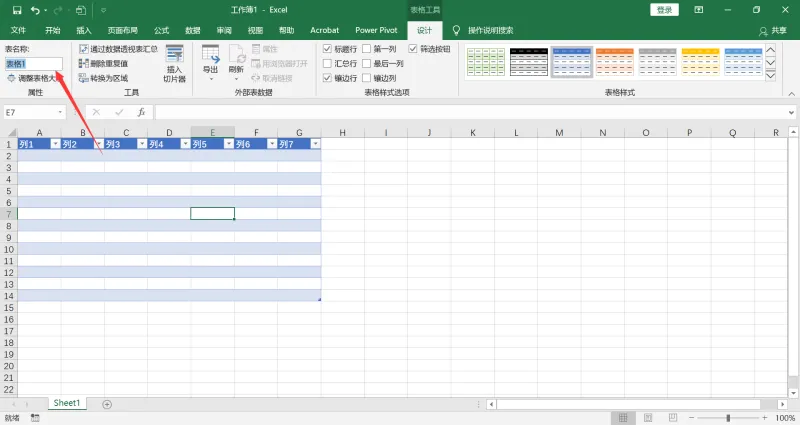
Task: Select the yellow table style swatch
Action: (700, 62)
